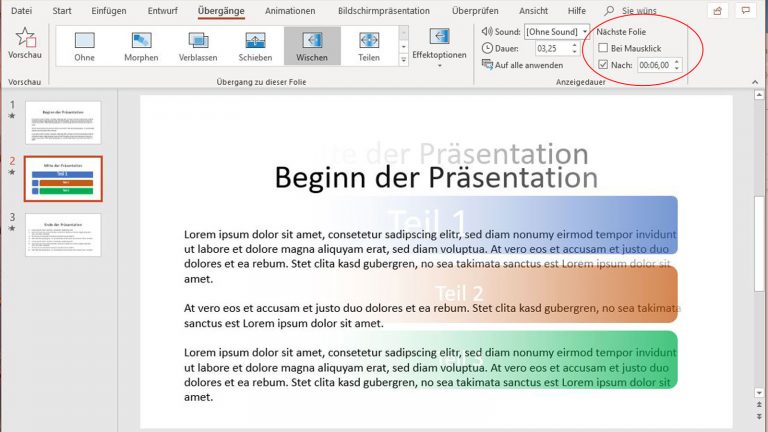Apply the Wischen transition
Viewport: 768px width, 432px height.
tap(312, 45)
